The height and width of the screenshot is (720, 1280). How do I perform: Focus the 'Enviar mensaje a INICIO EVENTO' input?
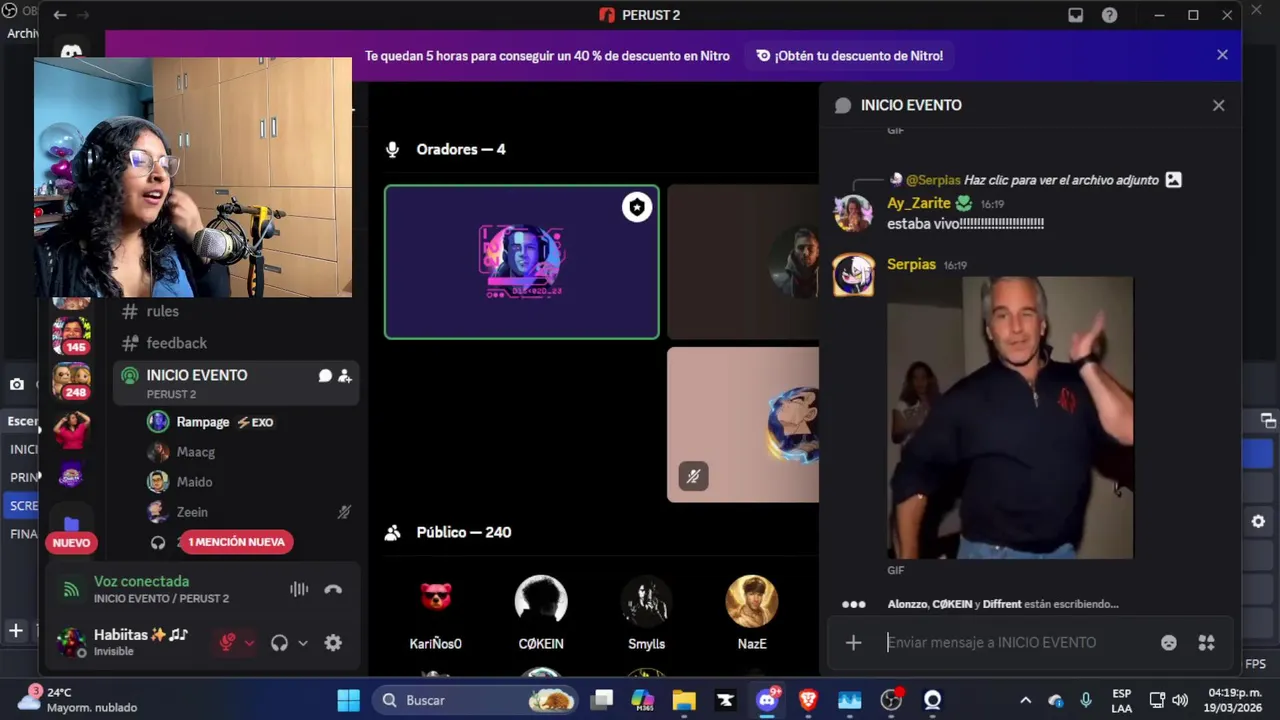[1015, 643]
